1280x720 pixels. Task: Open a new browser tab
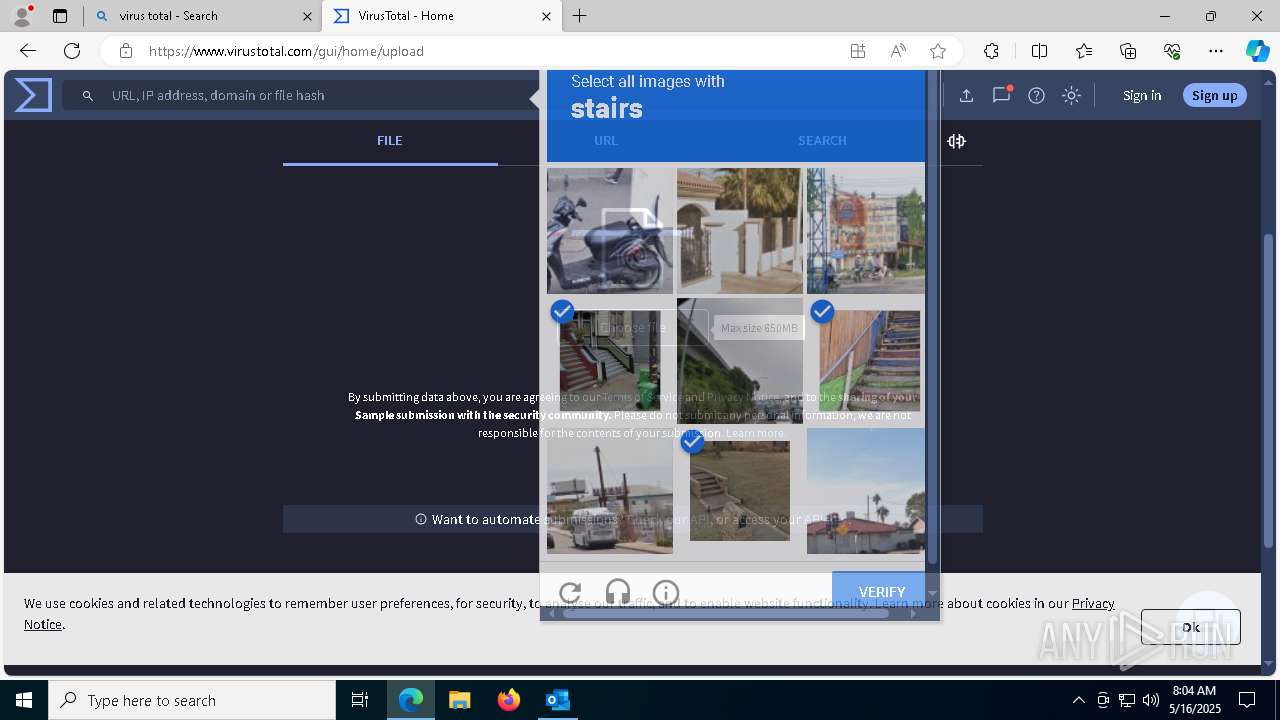point(580,16)
